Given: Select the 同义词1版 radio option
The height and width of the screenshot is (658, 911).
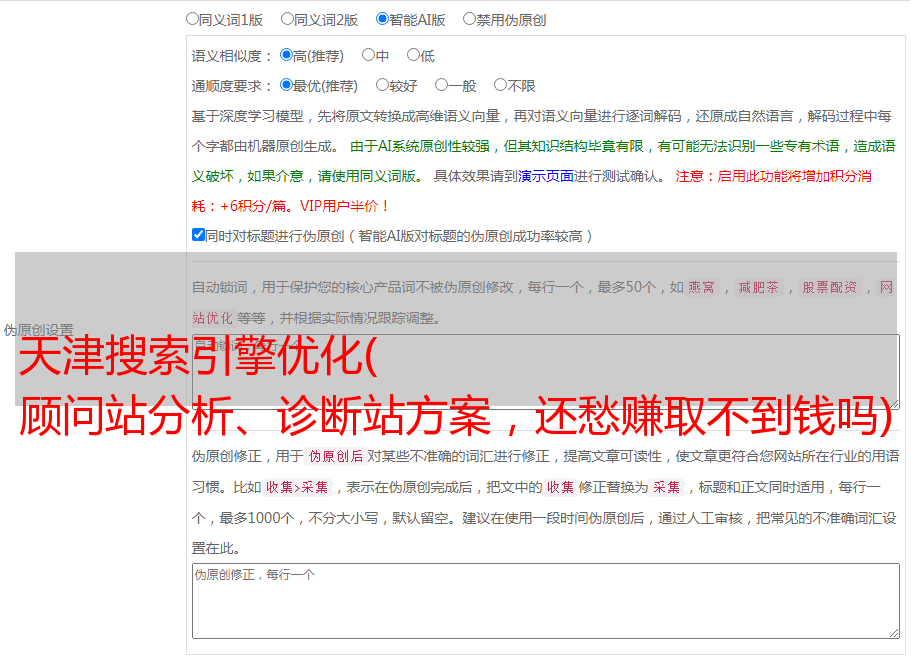Looking at the screenshot, I should click(192, 19).
